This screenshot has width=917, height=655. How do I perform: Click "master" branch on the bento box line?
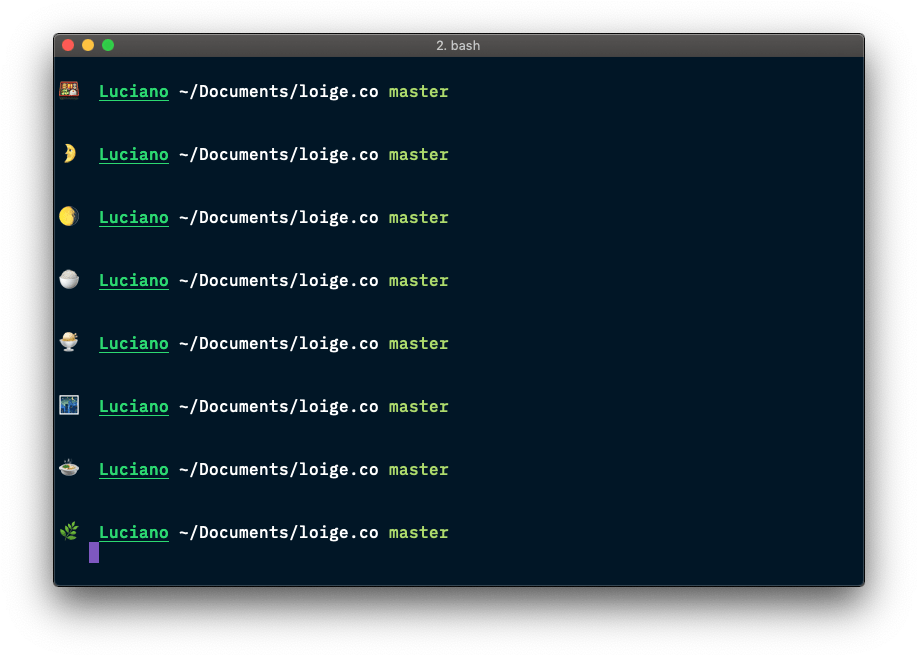tap(419, 92)
